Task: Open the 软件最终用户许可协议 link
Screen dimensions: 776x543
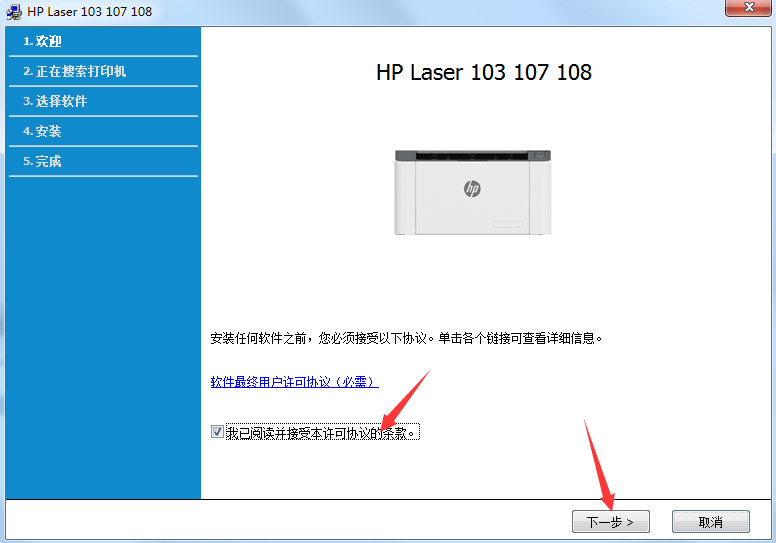Action: (294, 382)
